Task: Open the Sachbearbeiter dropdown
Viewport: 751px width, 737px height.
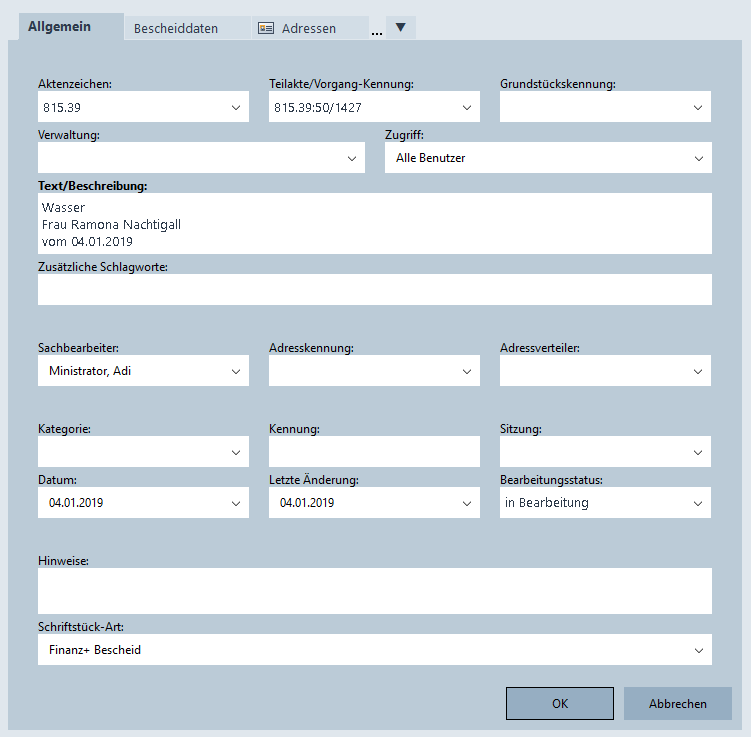Action: [x=236, y=372]
